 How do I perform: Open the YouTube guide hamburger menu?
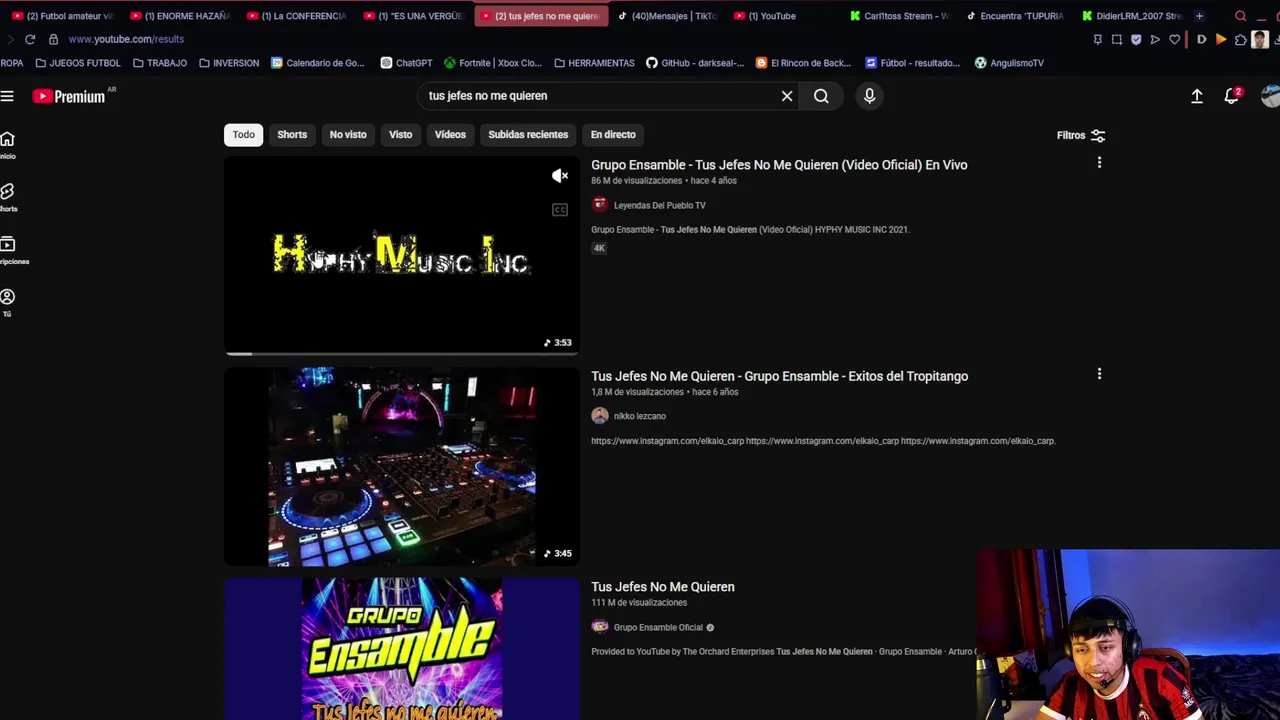[7, 96]
